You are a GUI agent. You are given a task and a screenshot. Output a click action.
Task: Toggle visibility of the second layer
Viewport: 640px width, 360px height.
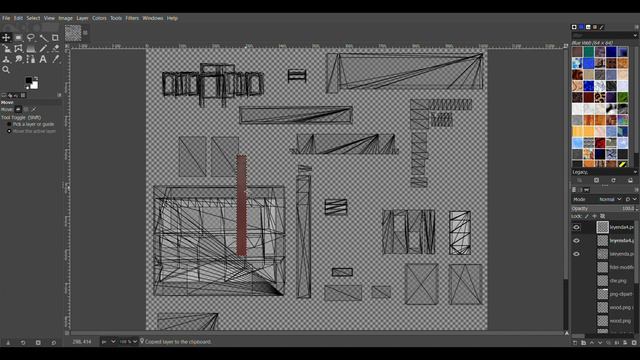coord(576,241)
